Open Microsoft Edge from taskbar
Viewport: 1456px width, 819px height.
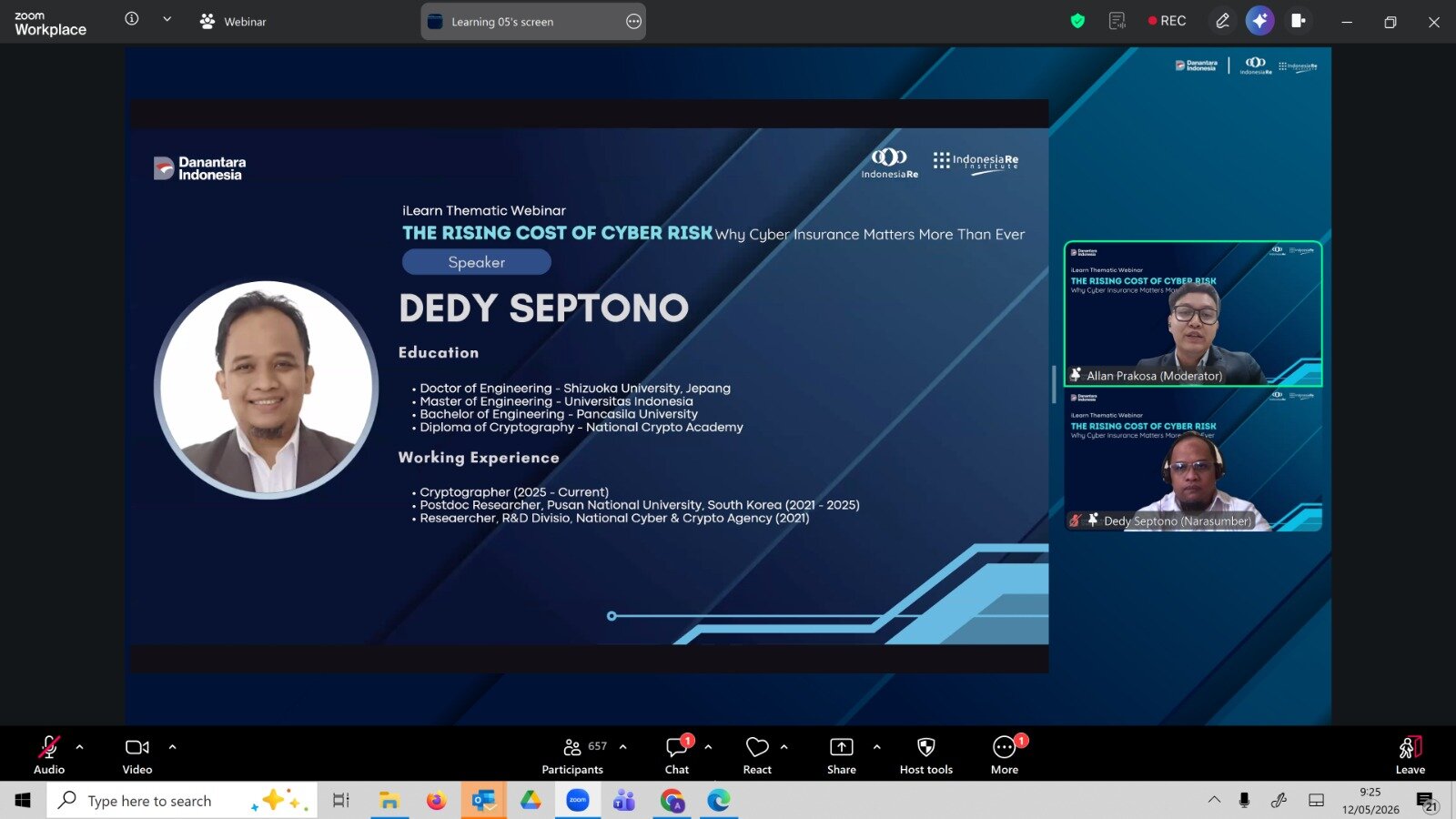719,800
